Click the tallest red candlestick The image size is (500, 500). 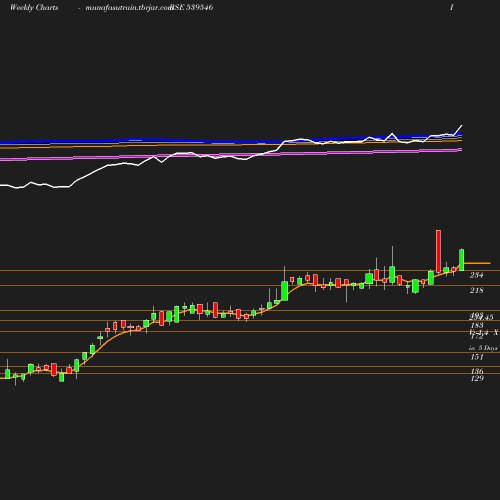[438, 251]
